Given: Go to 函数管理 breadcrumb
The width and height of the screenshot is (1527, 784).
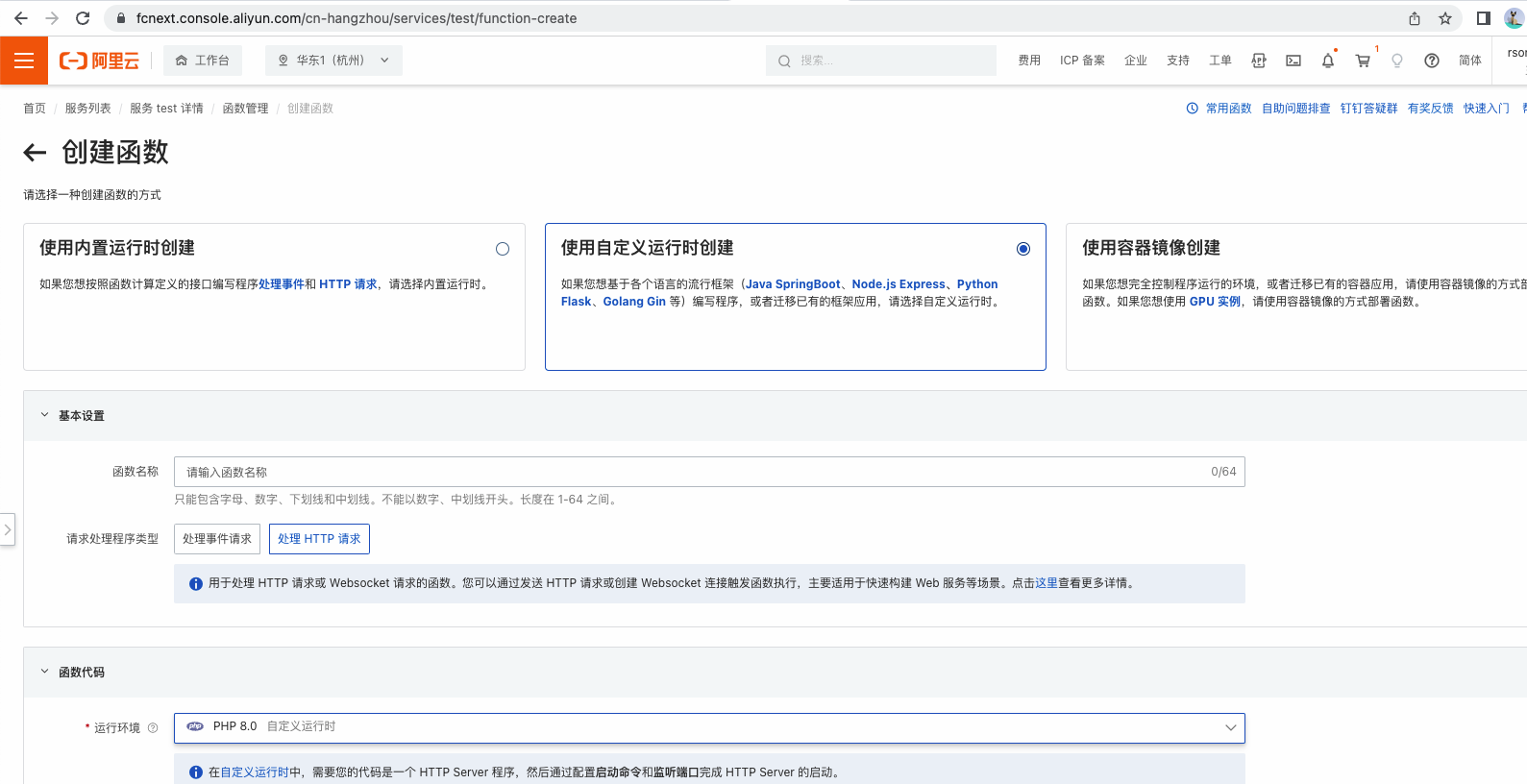Looking at the screenshot, I should pyautogui.click(x=245, y=109).
